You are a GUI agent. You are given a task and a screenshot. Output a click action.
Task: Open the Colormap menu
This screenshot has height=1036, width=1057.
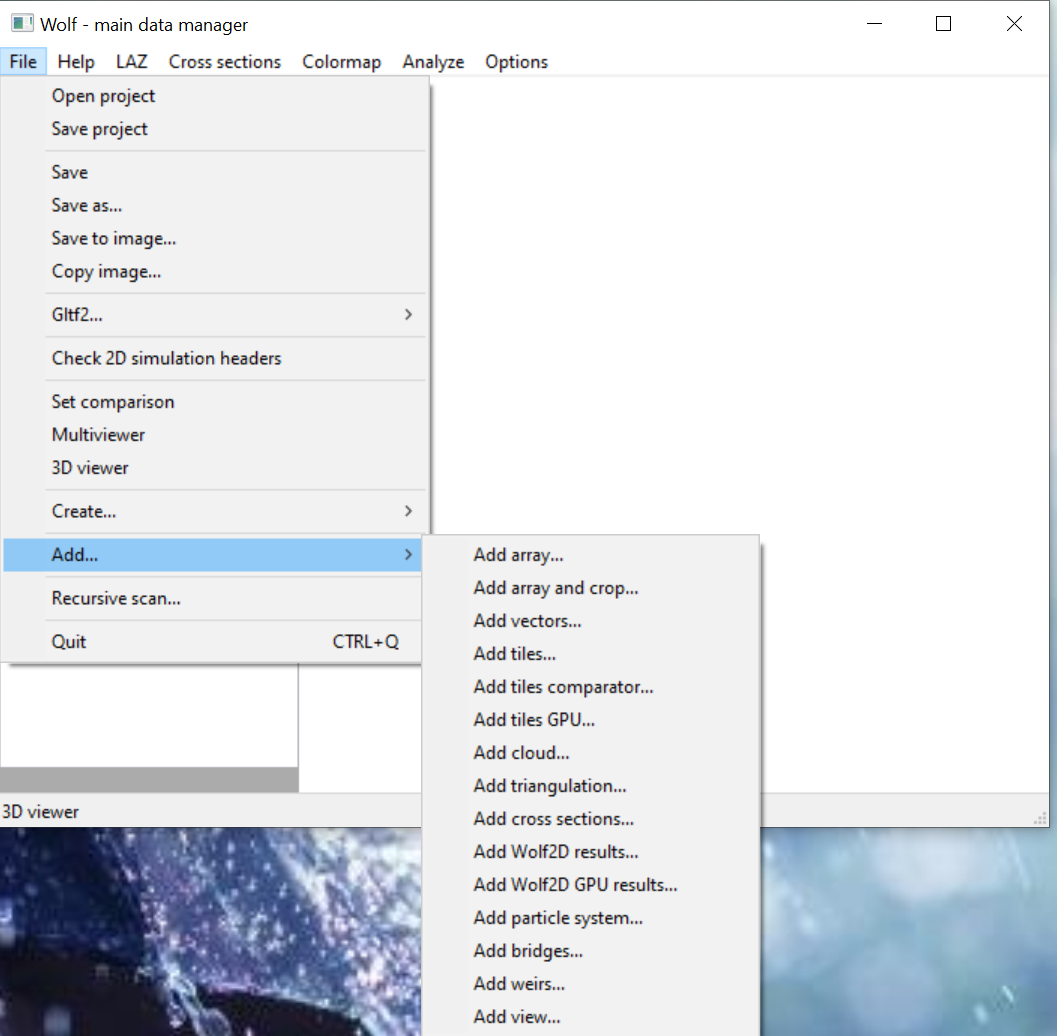(341, 62)
